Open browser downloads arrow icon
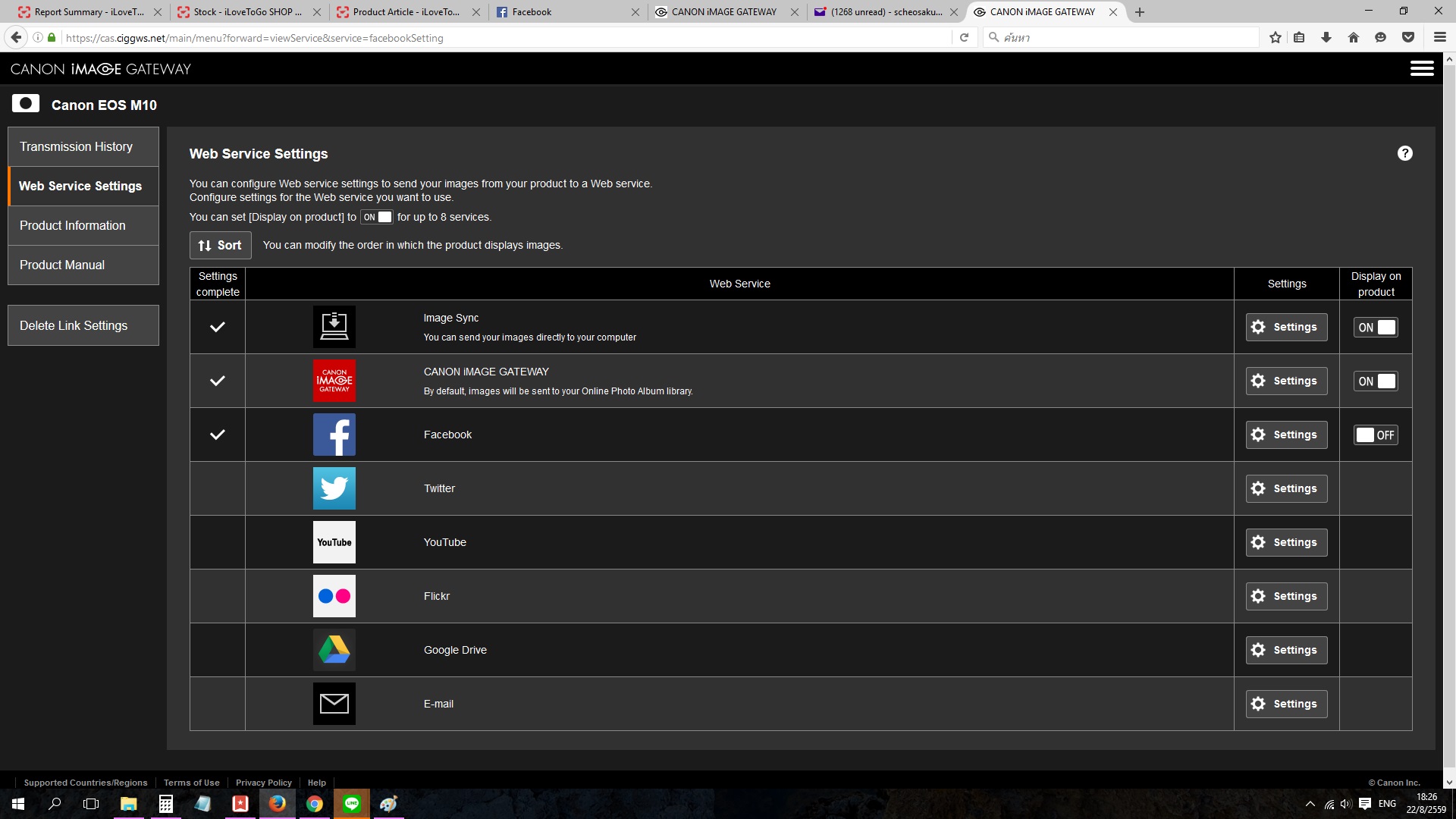The height and width of the screenshot is (819, 1456). 1326,37
